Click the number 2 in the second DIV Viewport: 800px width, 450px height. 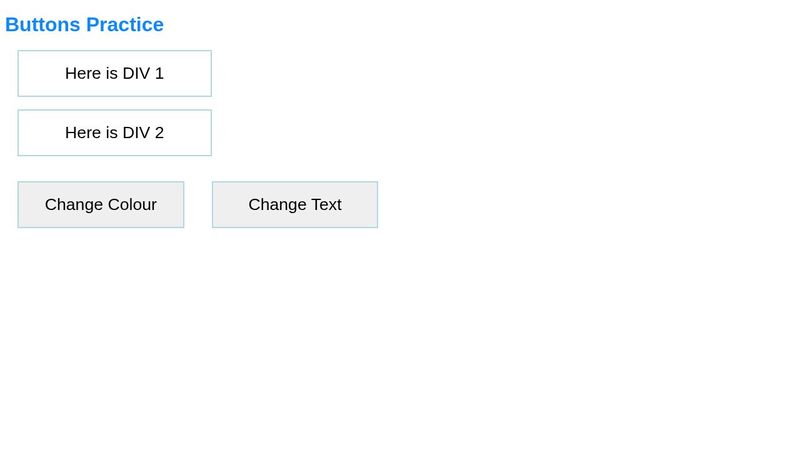tap(159, 133)
